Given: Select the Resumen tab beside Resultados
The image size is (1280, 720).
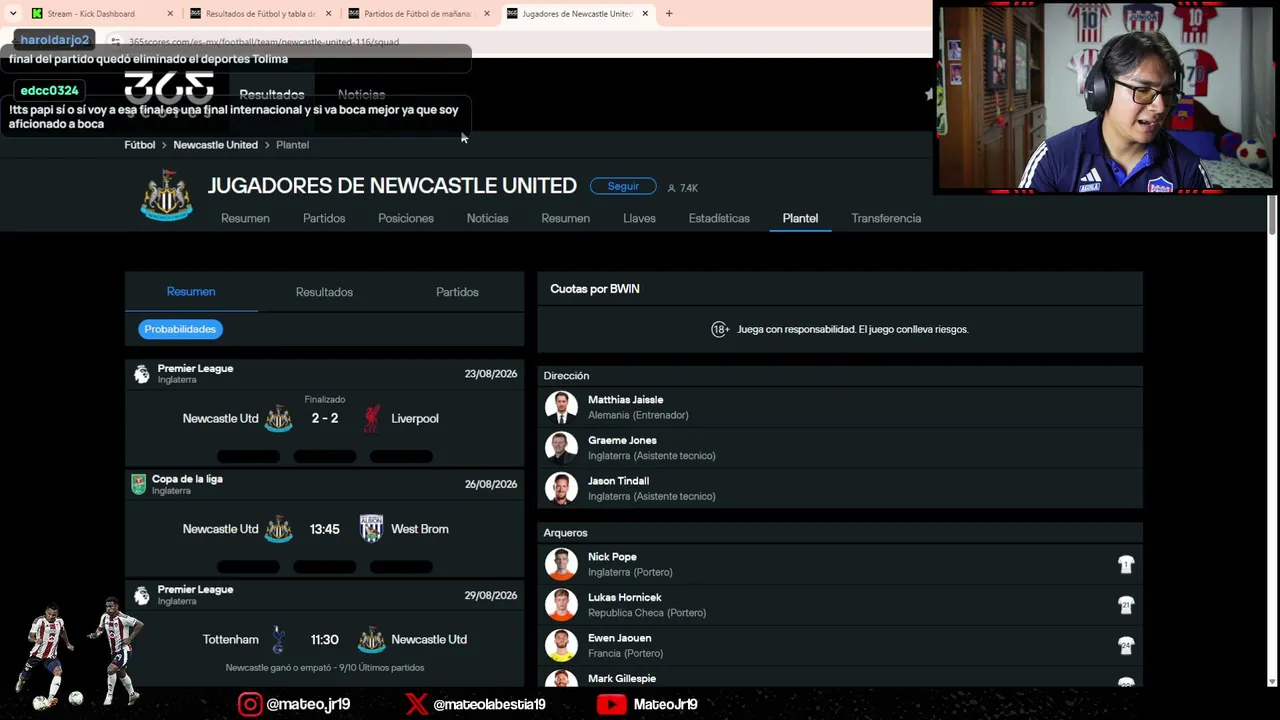Looking at the screenshot, I should [191, 292].
